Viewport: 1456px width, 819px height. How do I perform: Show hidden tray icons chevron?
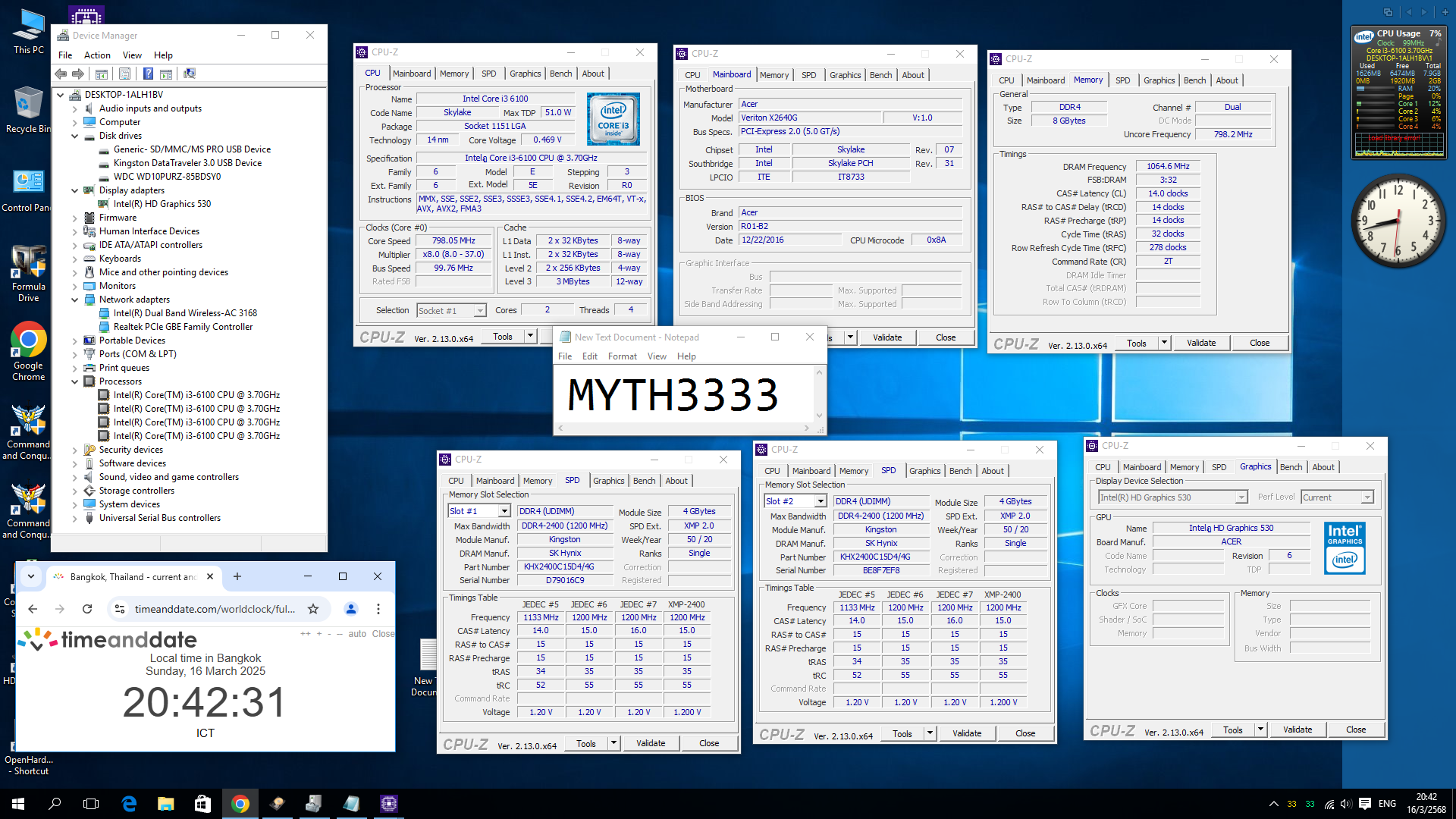(1273, 804)
